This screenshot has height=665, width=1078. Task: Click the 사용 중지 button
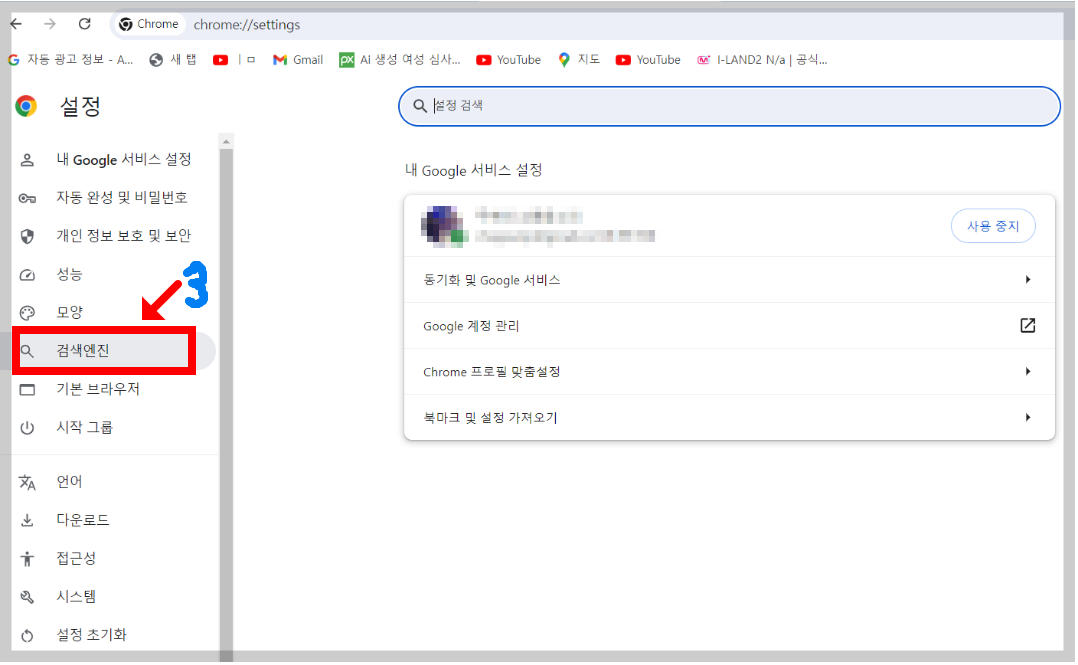[993, 226]
